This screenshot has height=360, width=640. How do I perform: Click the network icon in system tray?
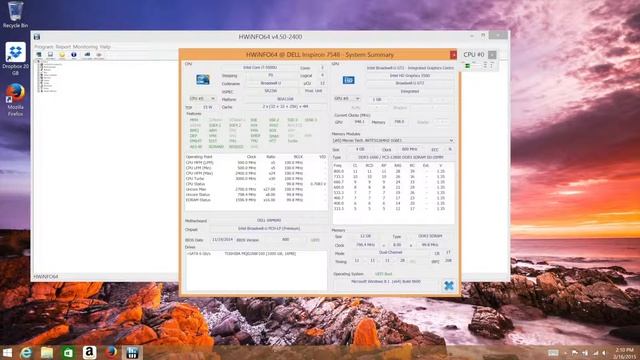(596, 353)
